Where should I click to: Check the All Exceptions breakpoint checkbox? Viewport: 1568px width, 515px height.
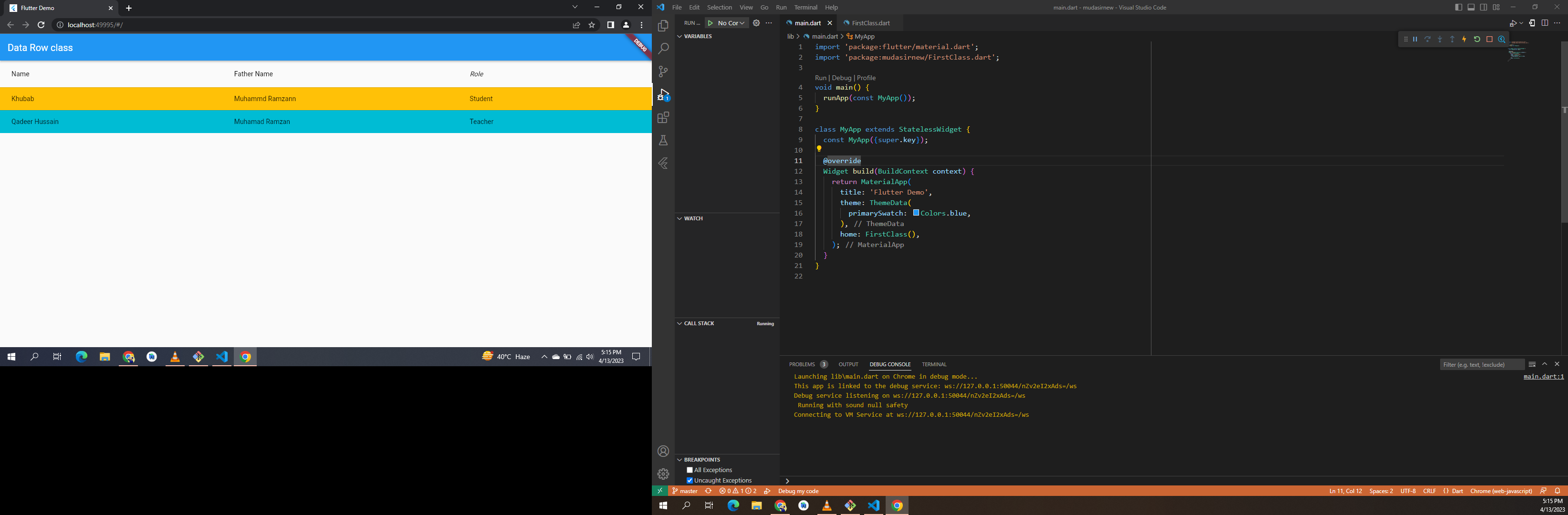pyautogui.click(x=690, y=469)
